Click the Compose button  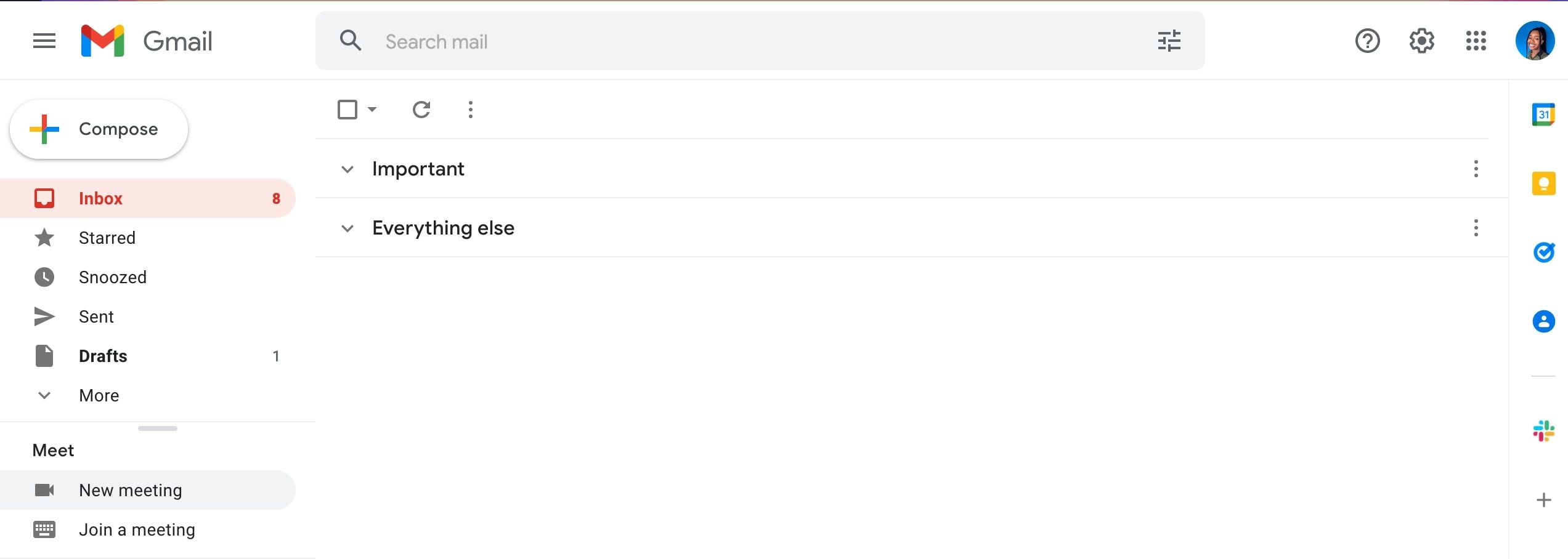coord(99,129)
